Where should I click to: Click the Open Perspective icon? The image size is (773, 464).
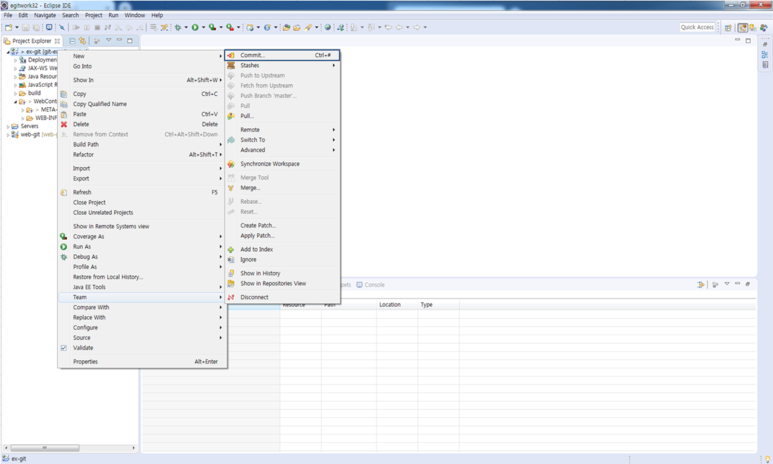[728, 28]
